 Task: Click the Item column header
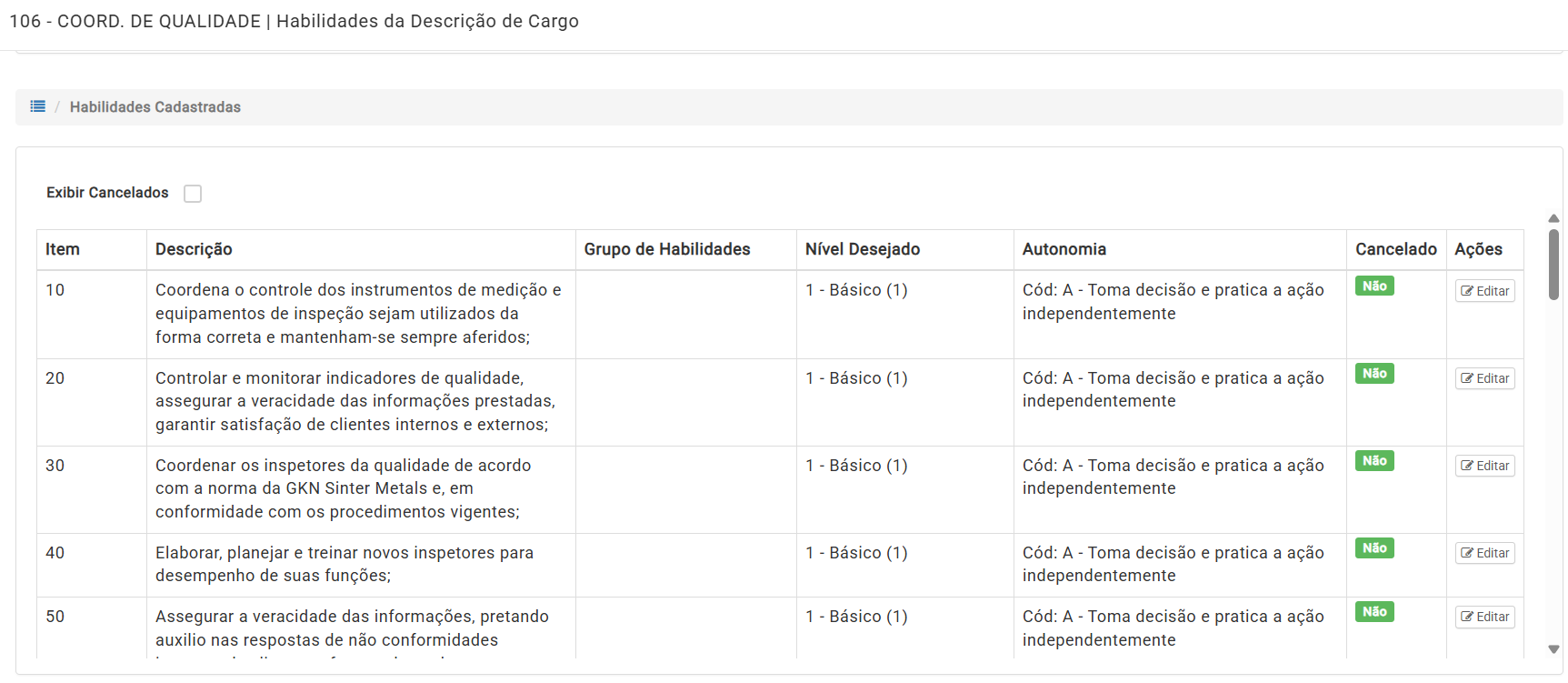(x=63, y=249)
